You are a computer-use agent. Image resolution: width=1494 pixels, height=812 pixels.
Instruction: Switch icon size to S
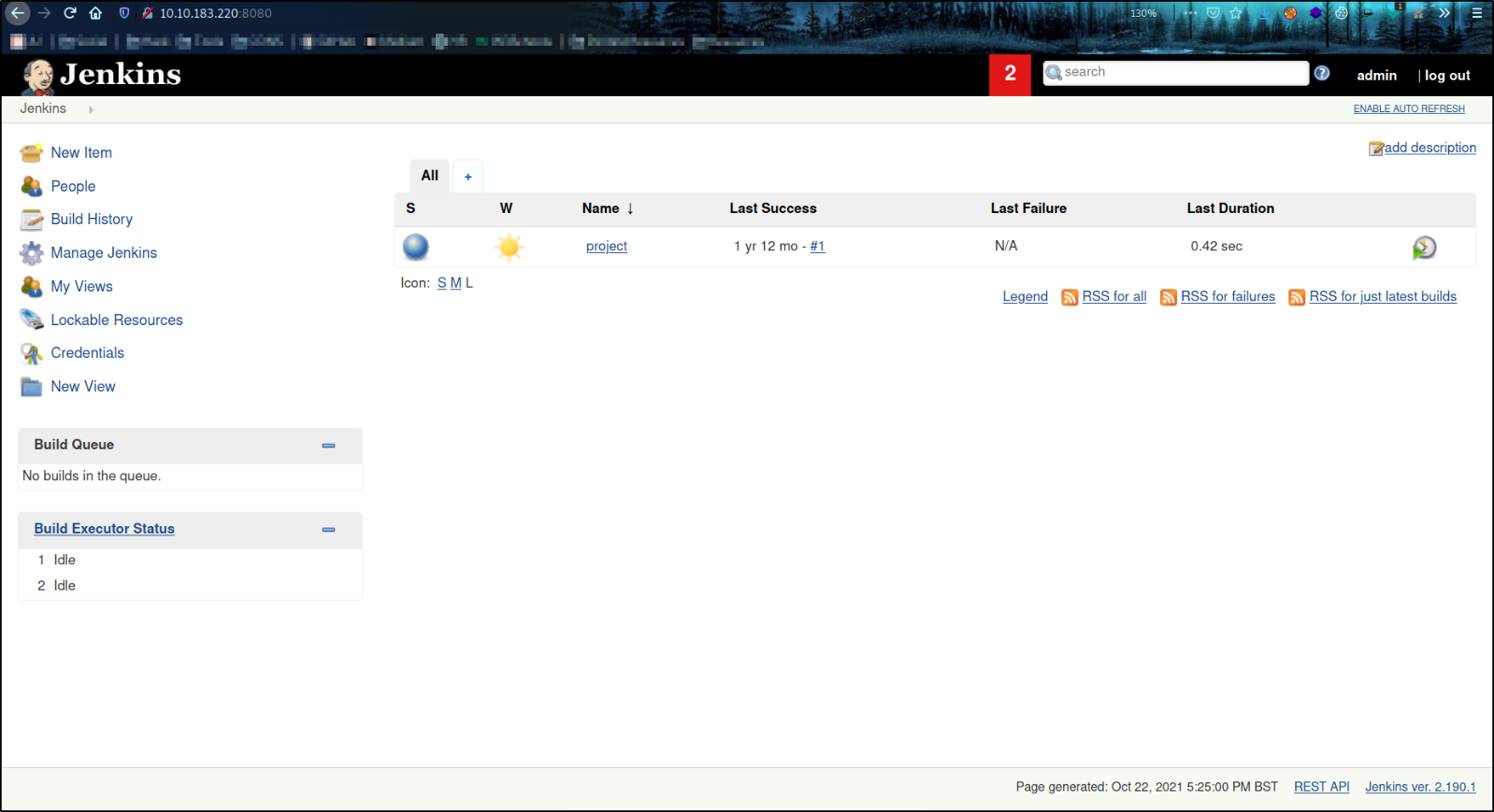point(442,283)
